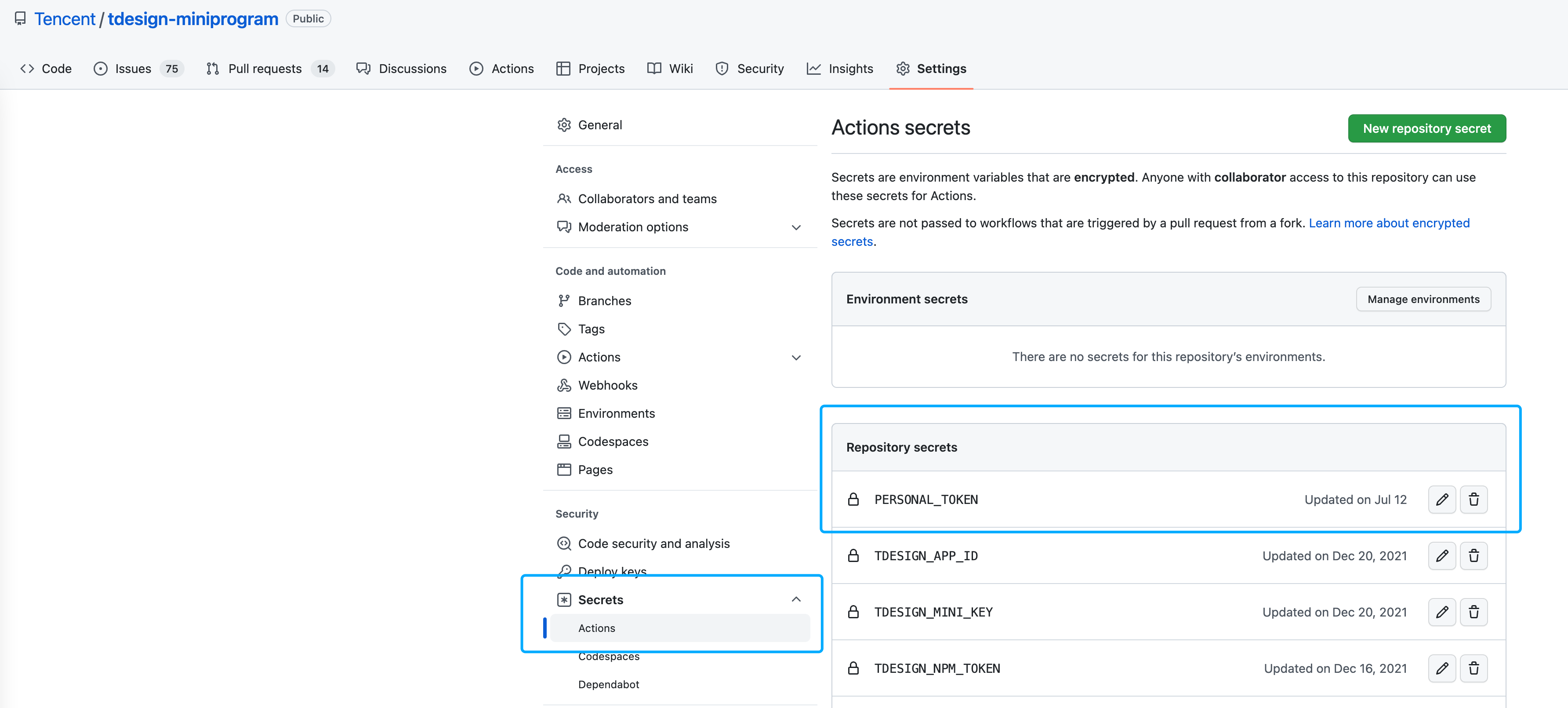
Task: Open Environments settings
Action: 680,414
